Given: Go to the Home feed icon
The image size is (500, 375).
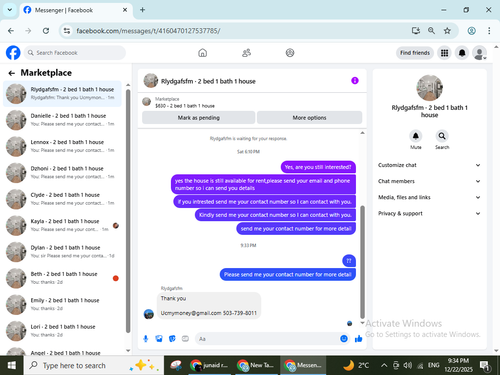Looking at the screenshot, I should [202, 53].
